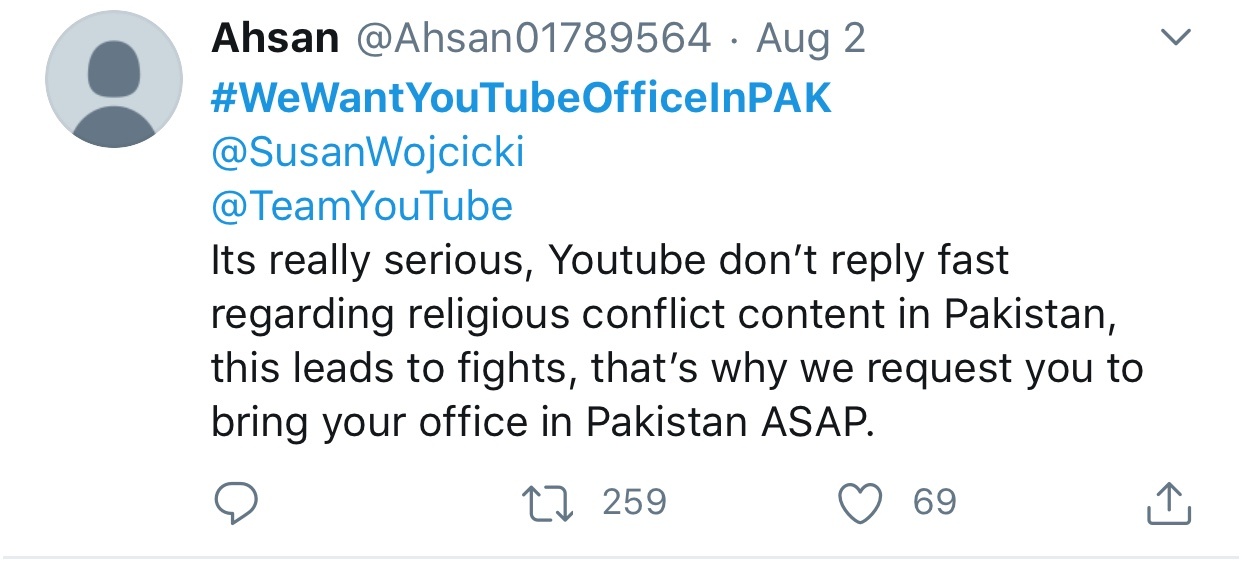This screenshot has height=574, width=1242.
Task: Open the #WeWantYouTubeOfficeInPAK hashtag
Action: point(521,98)
